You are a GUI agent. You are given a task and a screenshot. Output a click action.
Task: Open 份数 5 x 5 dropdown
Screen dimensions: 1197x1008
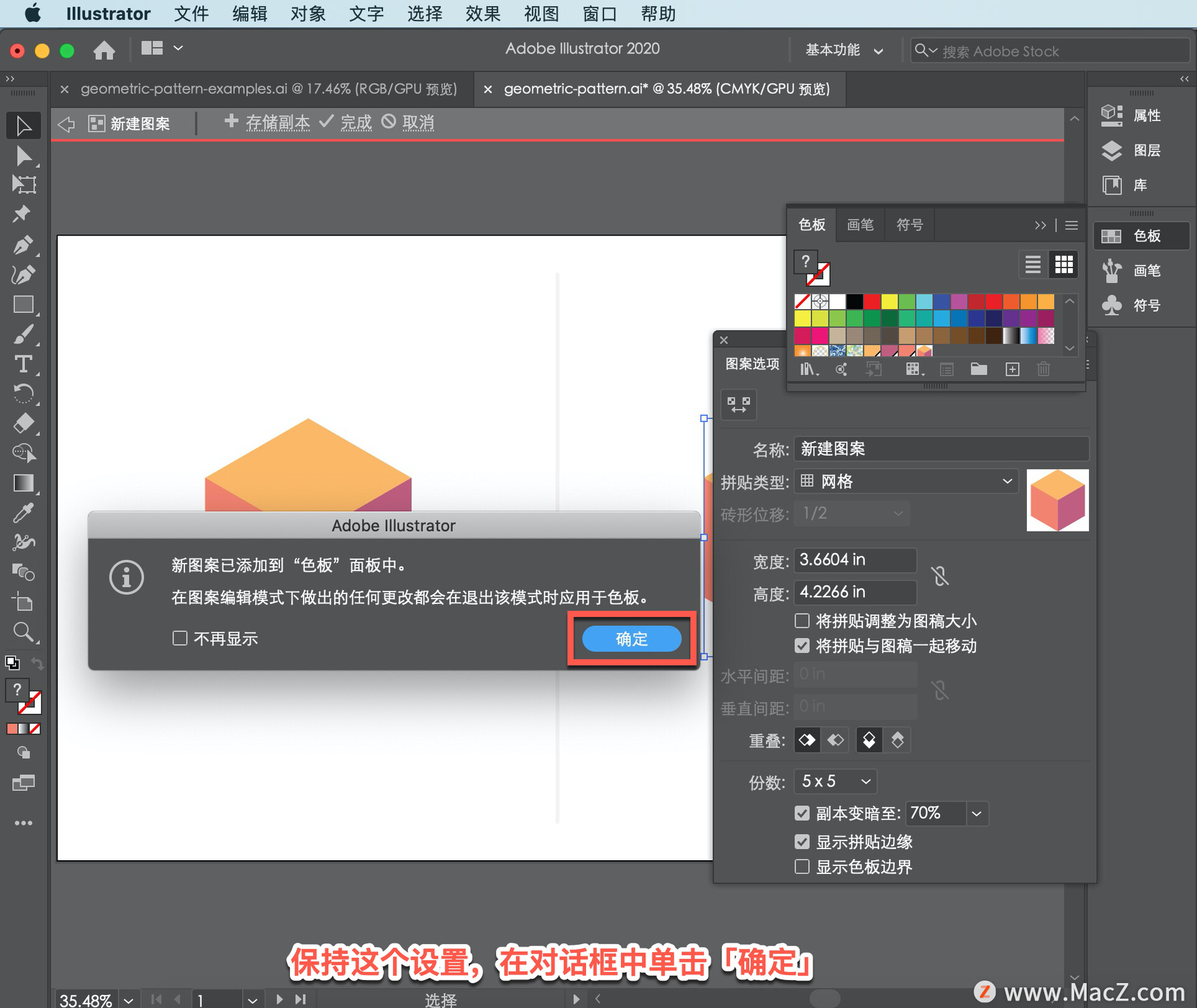tap(835, 781)
